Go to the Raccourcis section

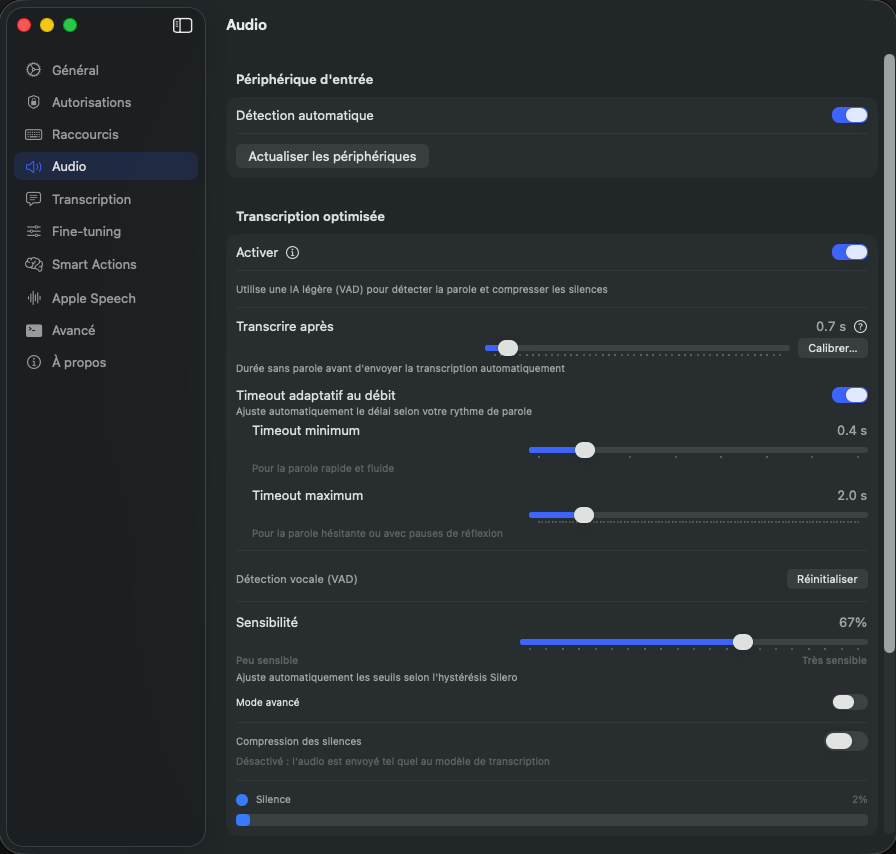[x=106, y=134]
